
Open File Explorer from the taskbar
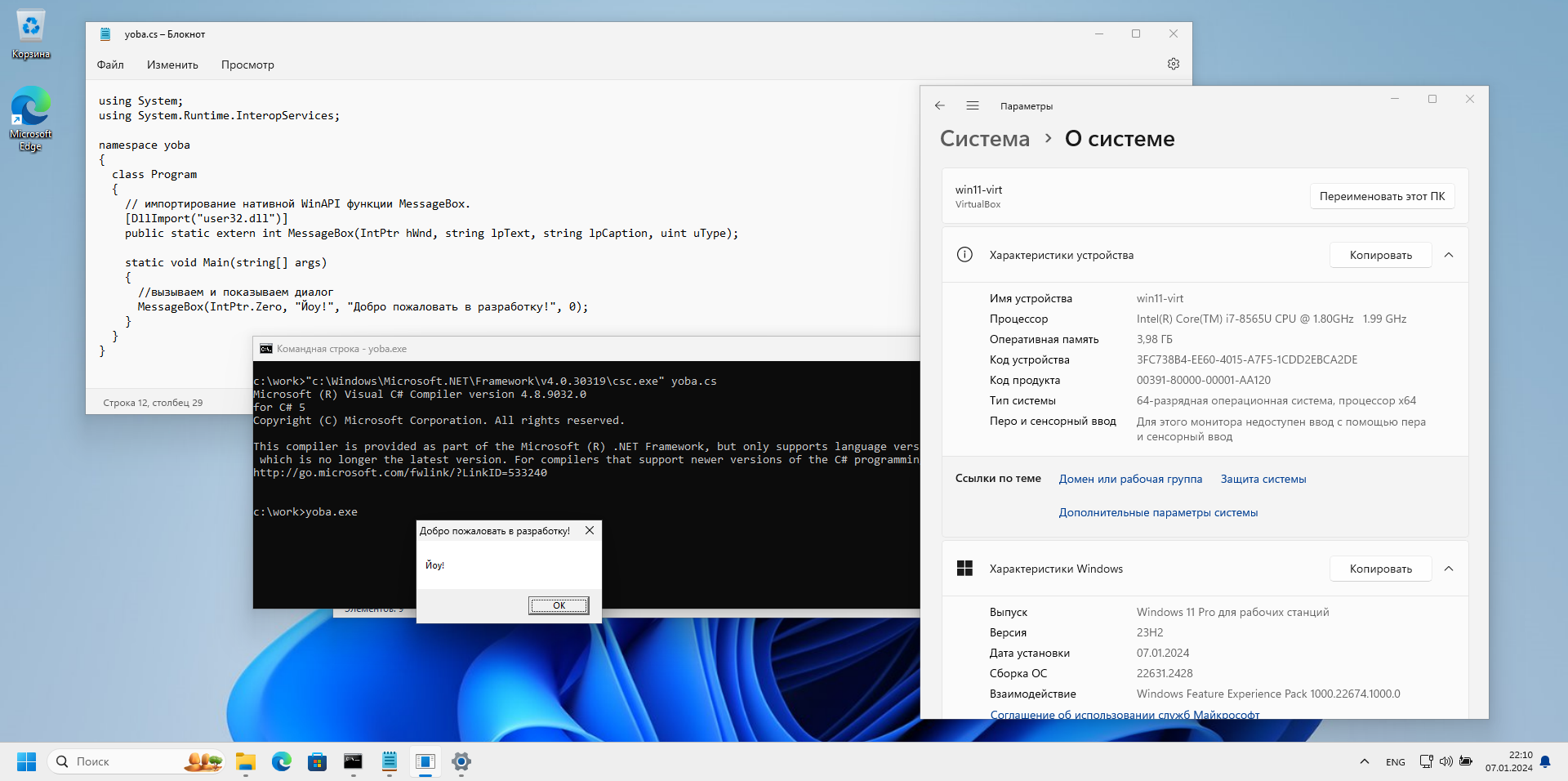(246, 761)
